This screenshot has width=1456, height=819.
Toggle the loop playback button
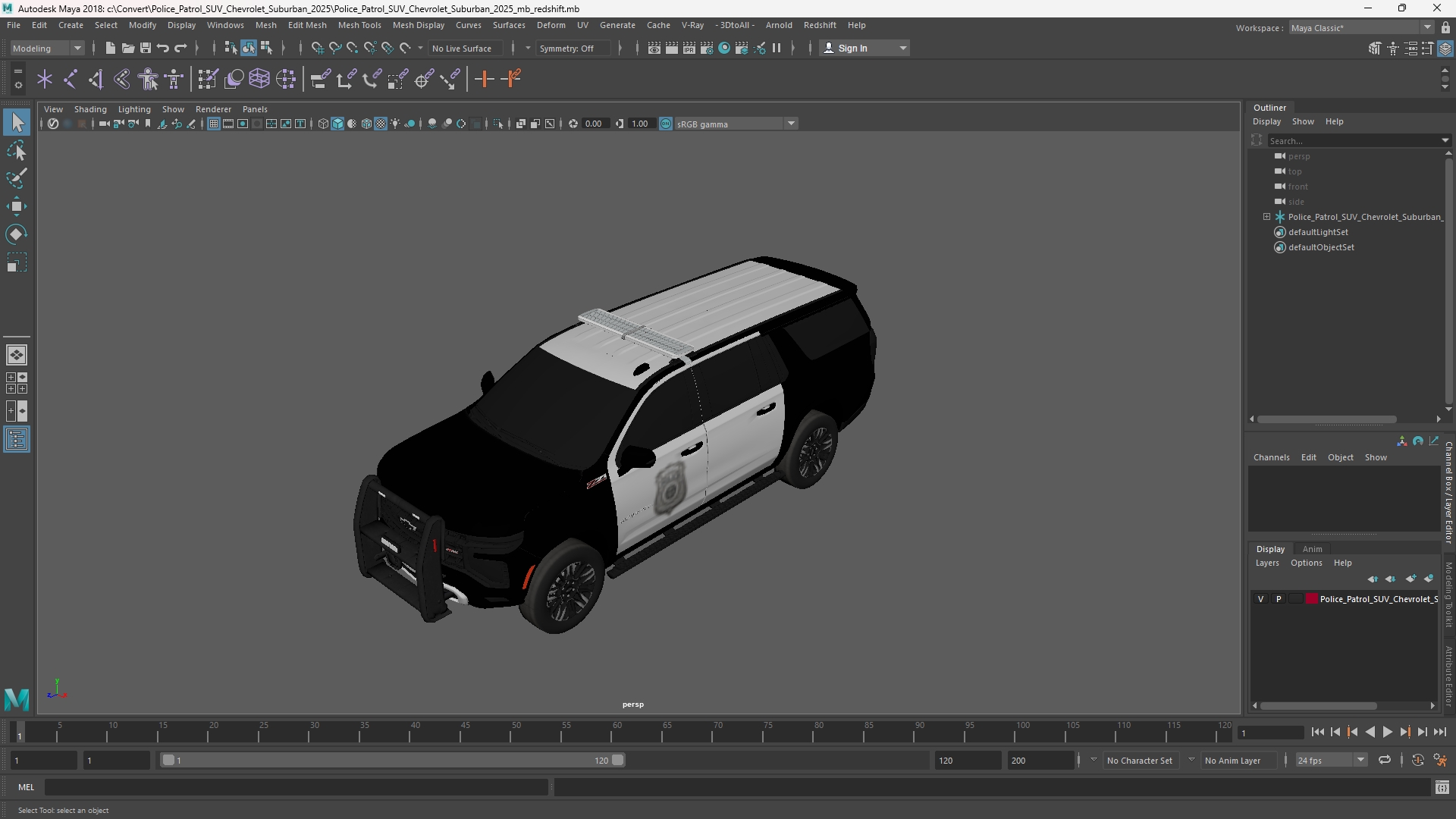(1385, 760)
